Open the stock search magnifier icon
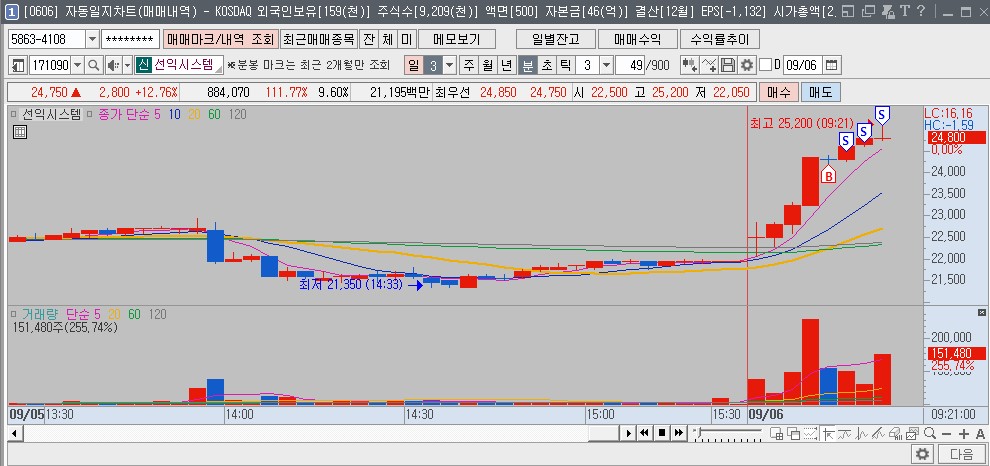 [93, 65]
